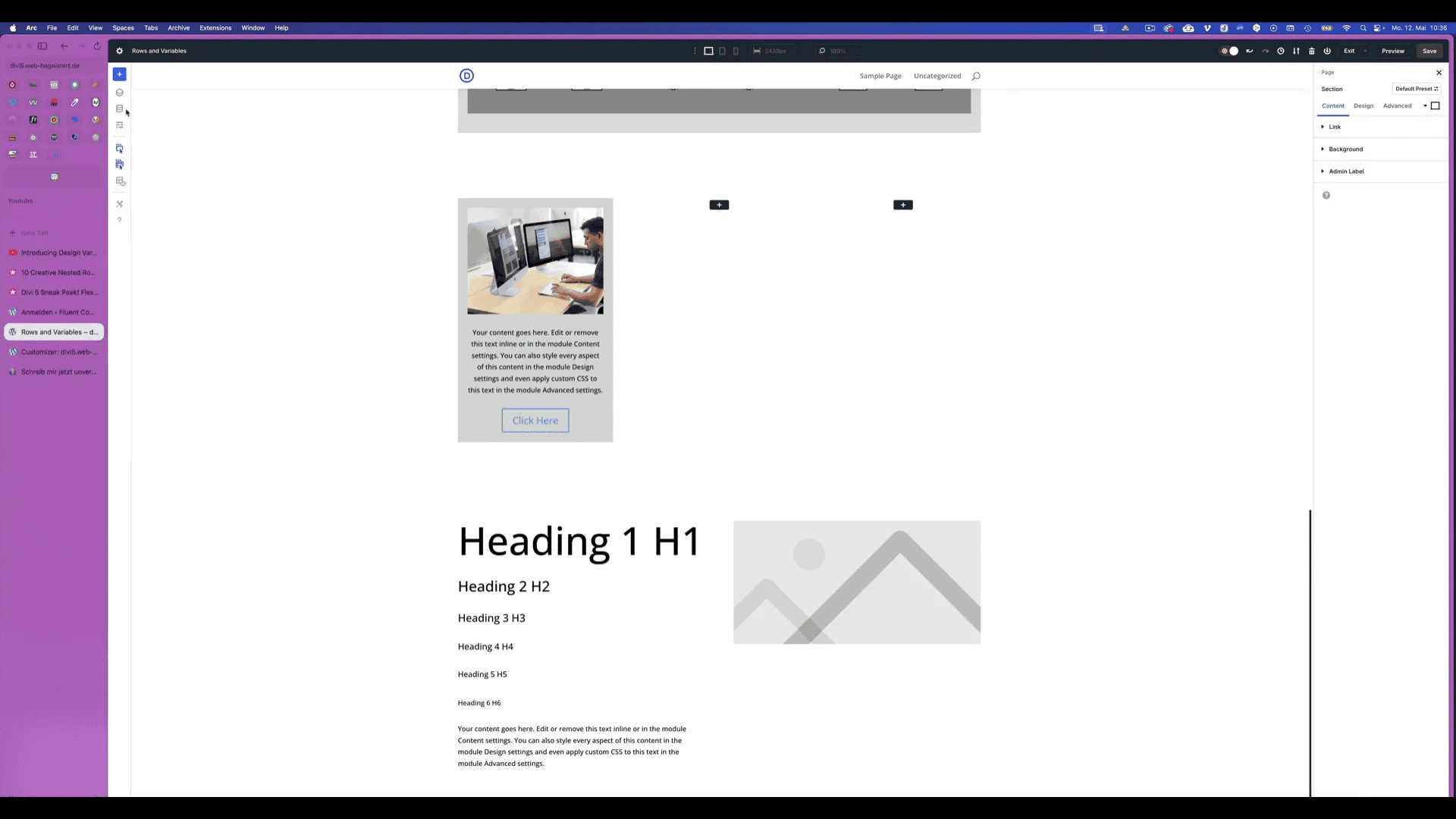Click the redo arrow in the top bar
1456x819 pixels.
tap(1265, 51)
